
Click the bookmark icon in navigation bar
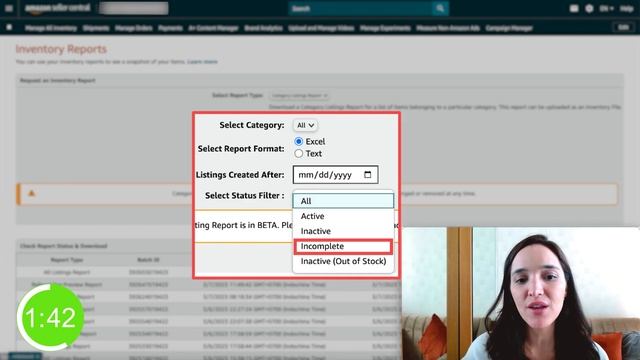(9, 27)
